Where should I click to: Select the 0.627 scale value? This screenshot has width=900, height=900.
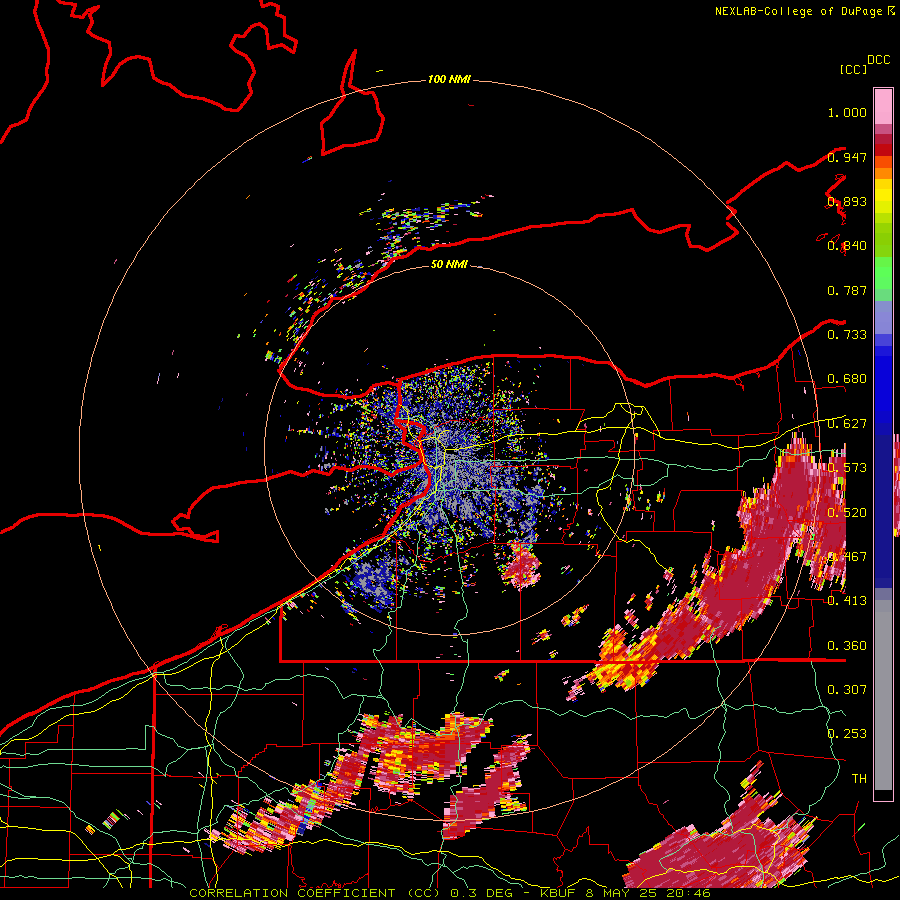tap(847, 424)
